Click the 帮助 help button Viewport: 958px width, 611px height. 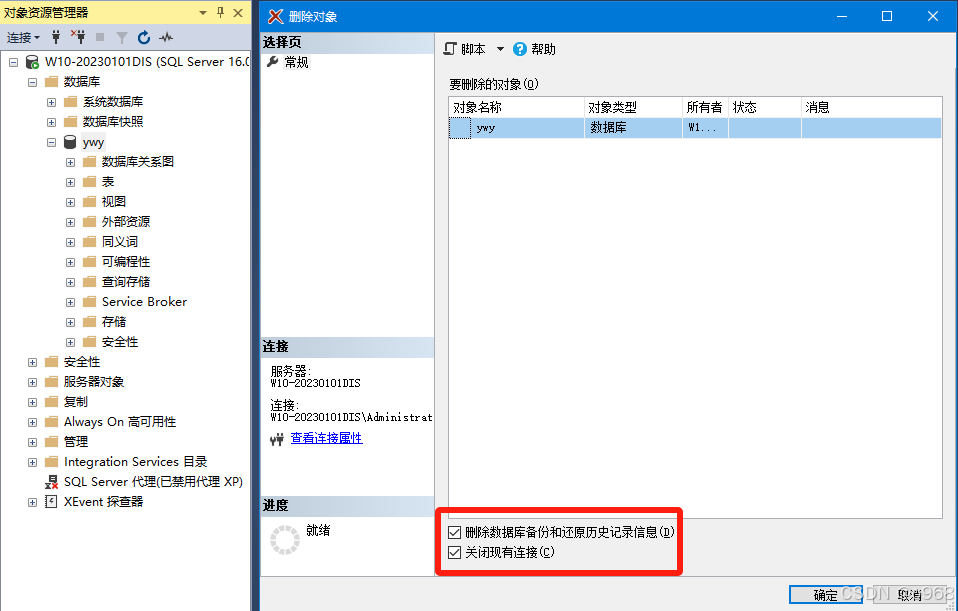[535, 49]
